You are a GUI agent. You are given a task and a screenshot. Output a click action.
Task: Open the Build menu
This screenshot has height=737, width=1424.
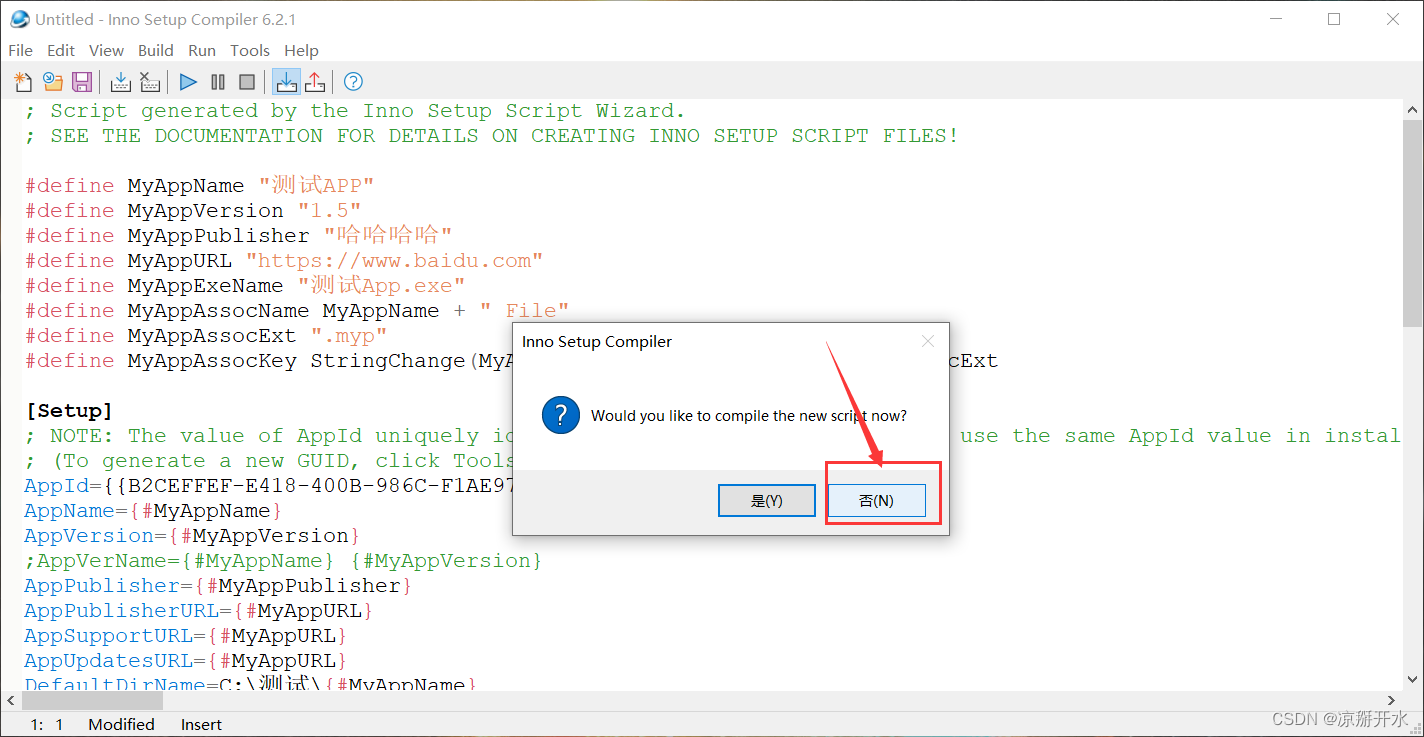tap(156, 50)
